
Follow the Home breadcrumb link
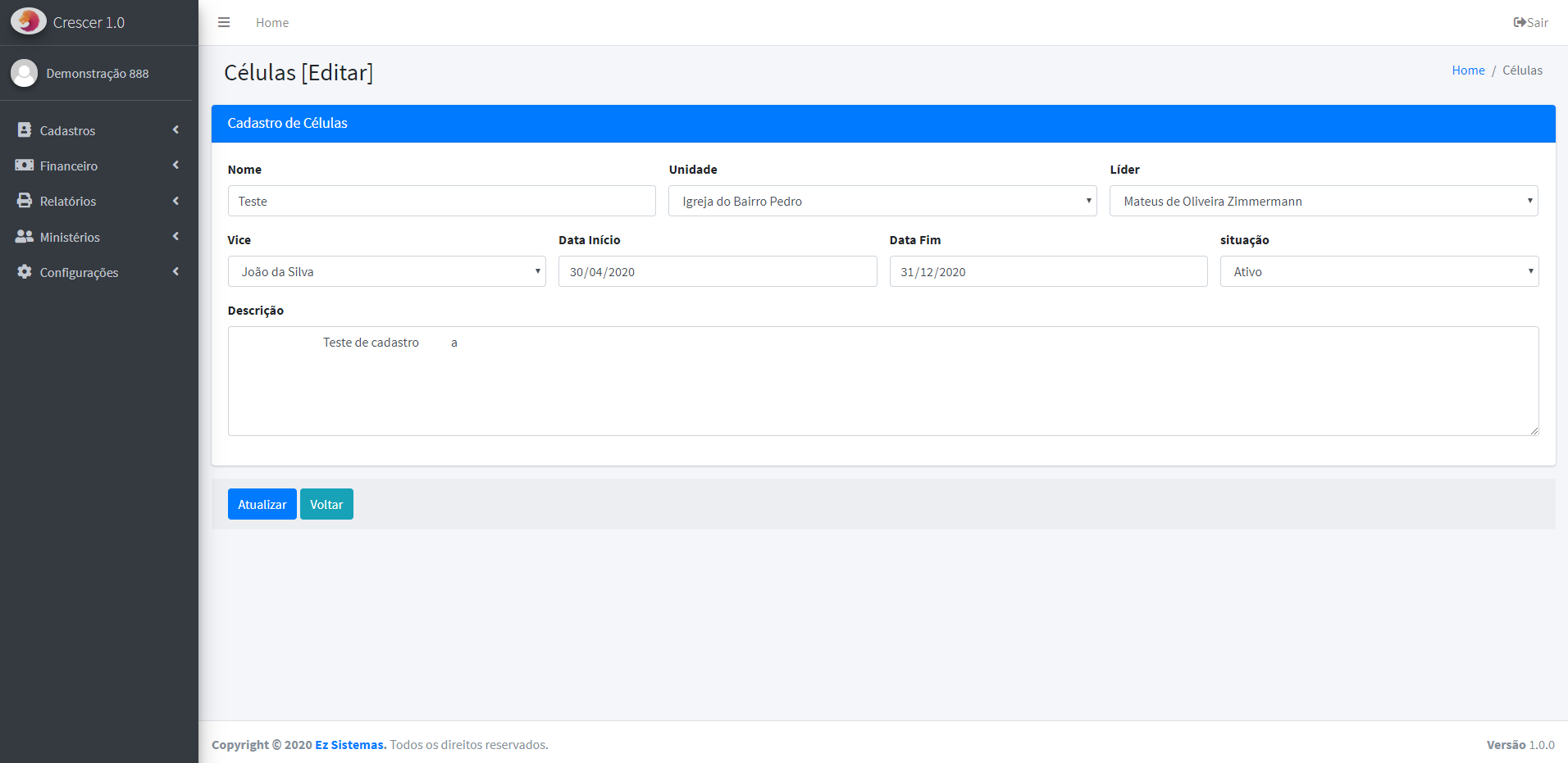pyautogui.click(x=1467, y=70)
